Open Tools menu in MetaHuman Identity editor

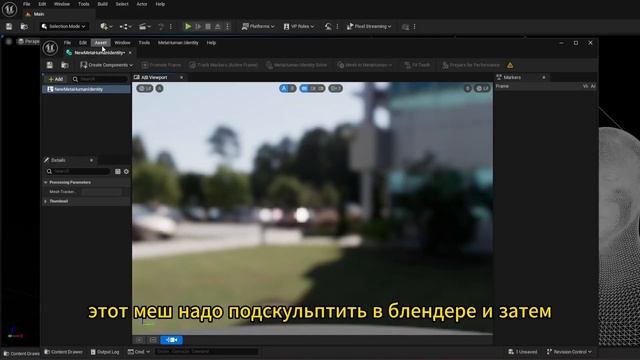pos(144,43)
